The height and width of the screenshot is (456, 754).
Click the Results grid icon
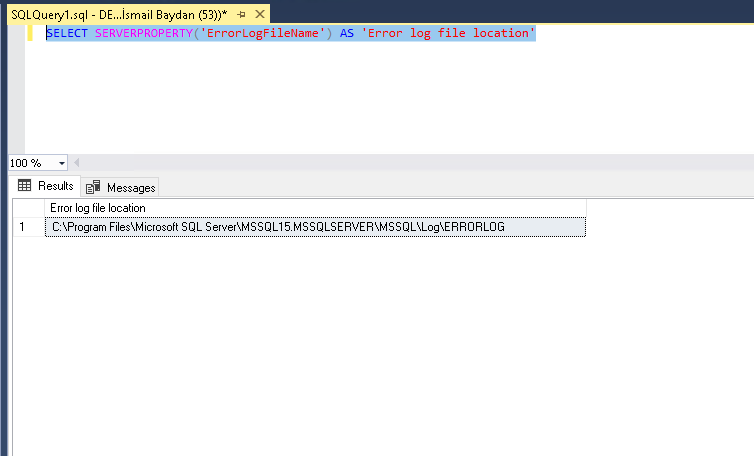click(x=25, y=185)
